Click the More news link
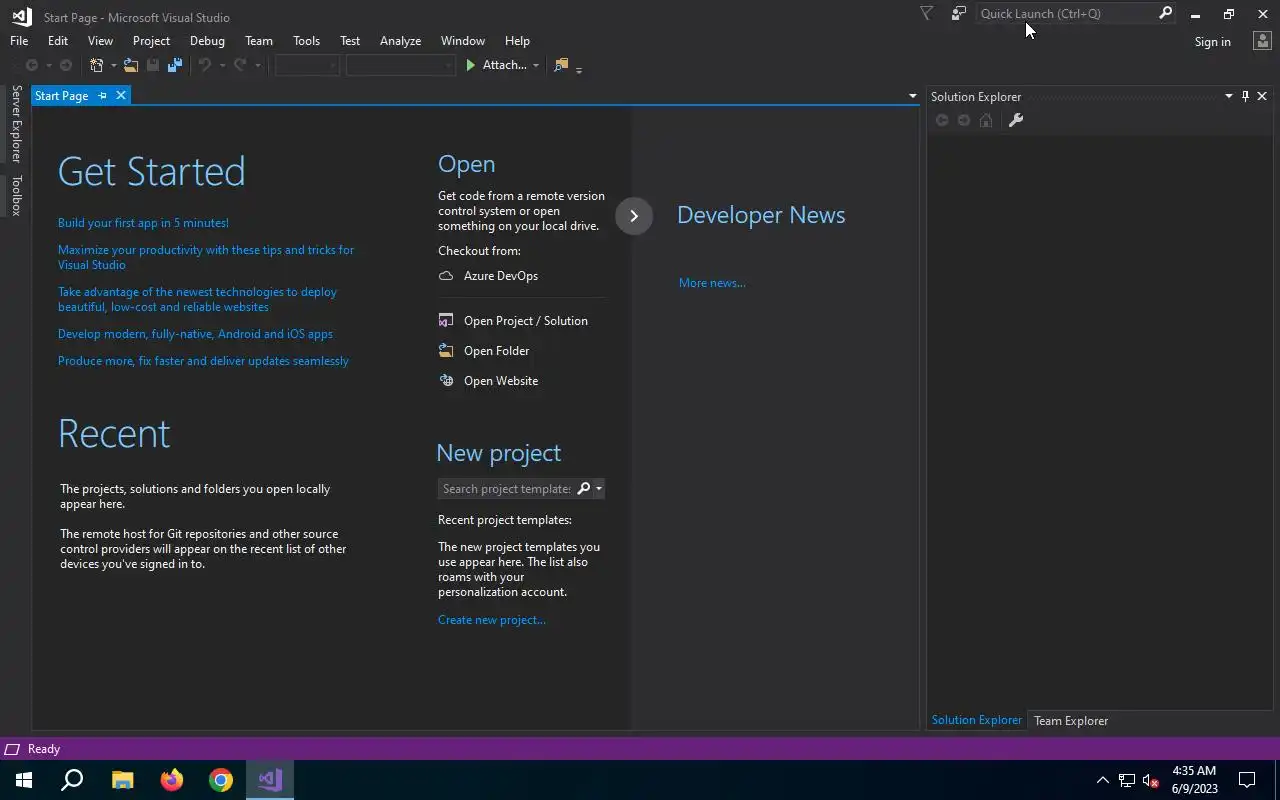This screenshot has height=800, width=1280. point(712,283)
